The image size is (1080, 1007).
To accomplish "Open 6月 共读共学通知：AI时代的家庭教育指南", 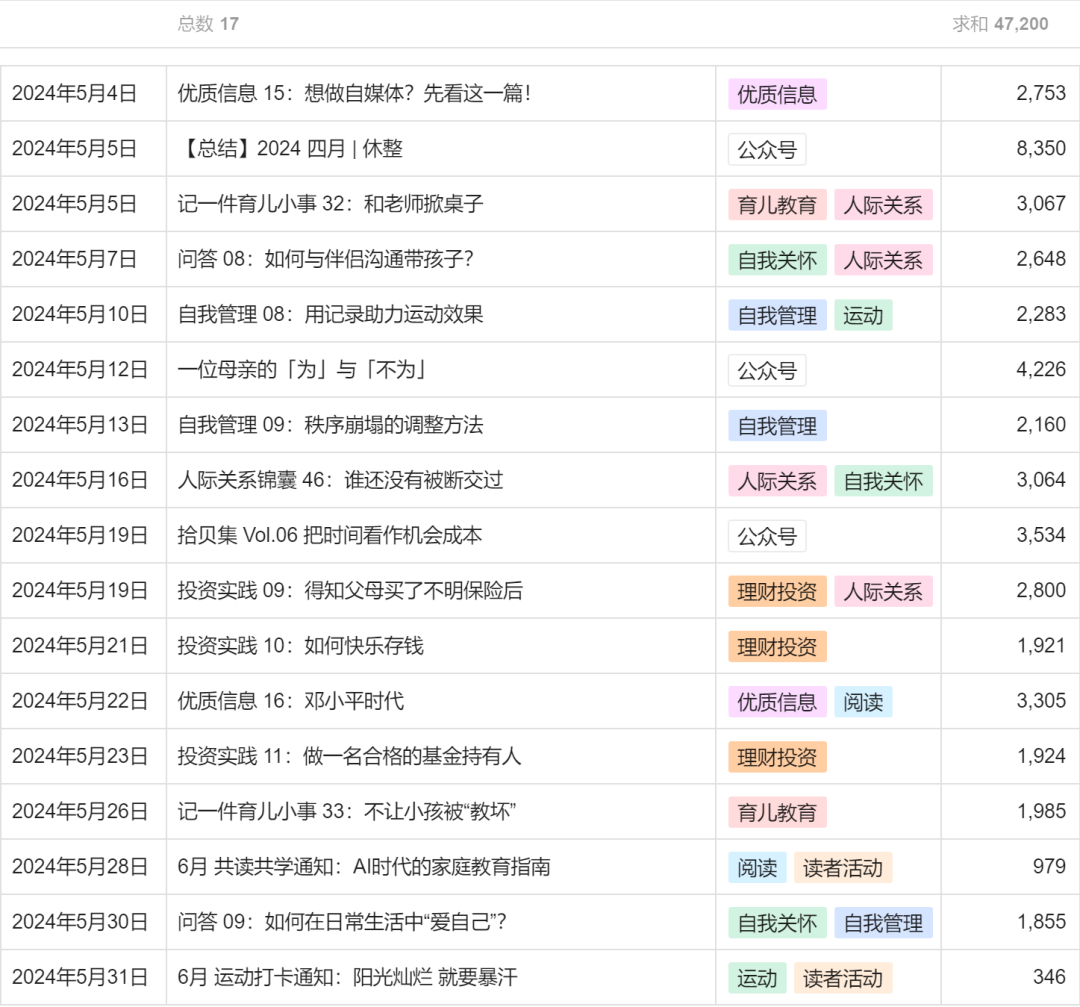I will 364,866.
